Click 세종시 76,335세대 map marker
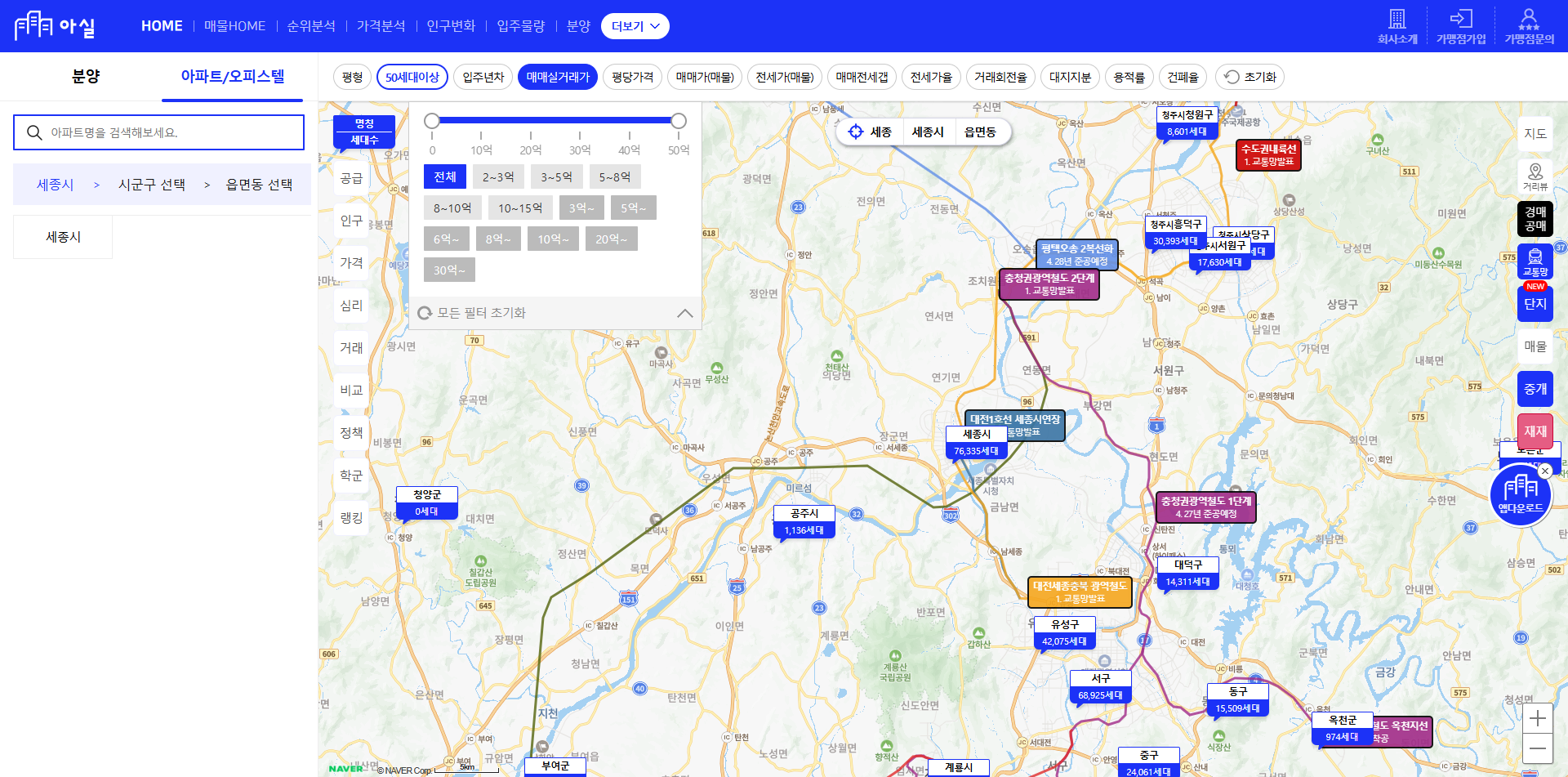Viewport: 1568px width, 777px height. pos(976,443)
